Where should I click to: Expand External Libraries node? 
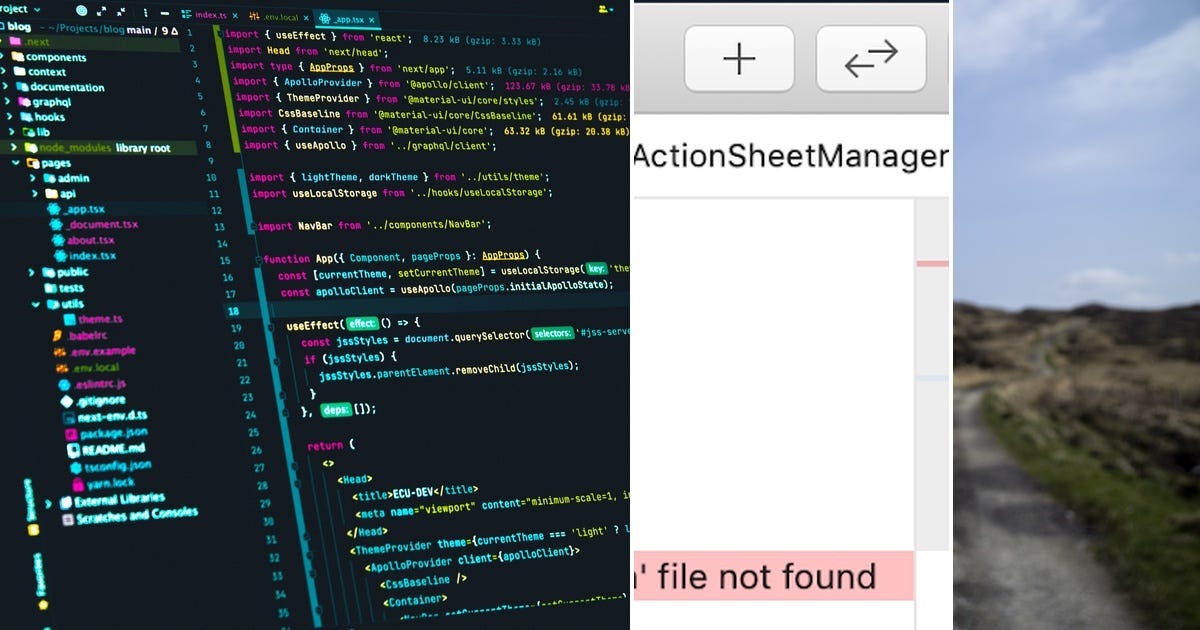pos(49,501)
